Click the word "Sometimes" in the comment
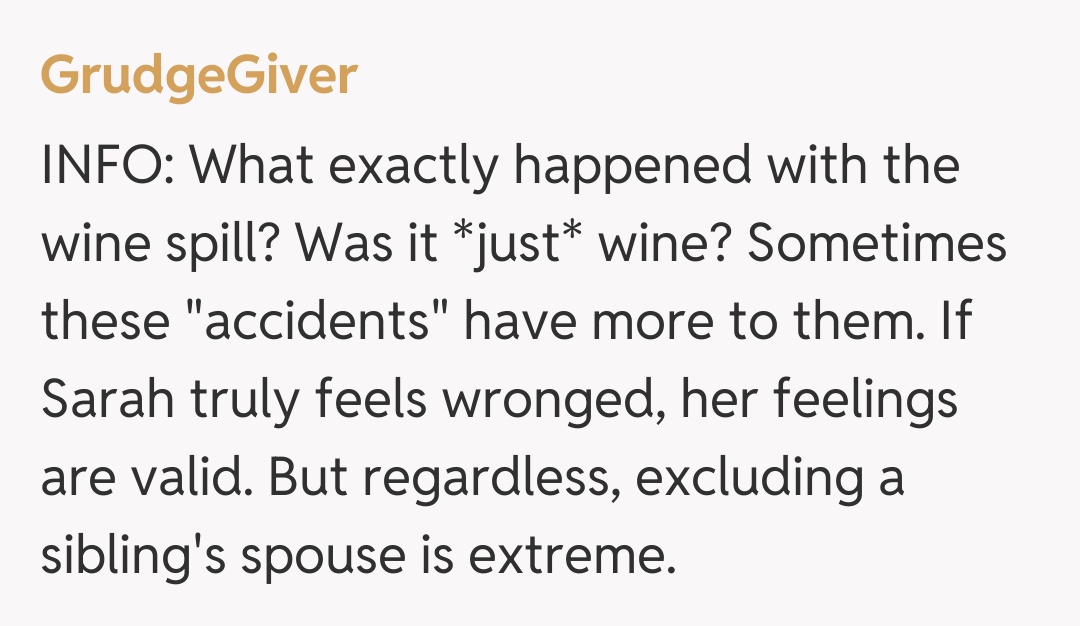Viewport: 1080px width, 626px height. [x=877, y=245]
